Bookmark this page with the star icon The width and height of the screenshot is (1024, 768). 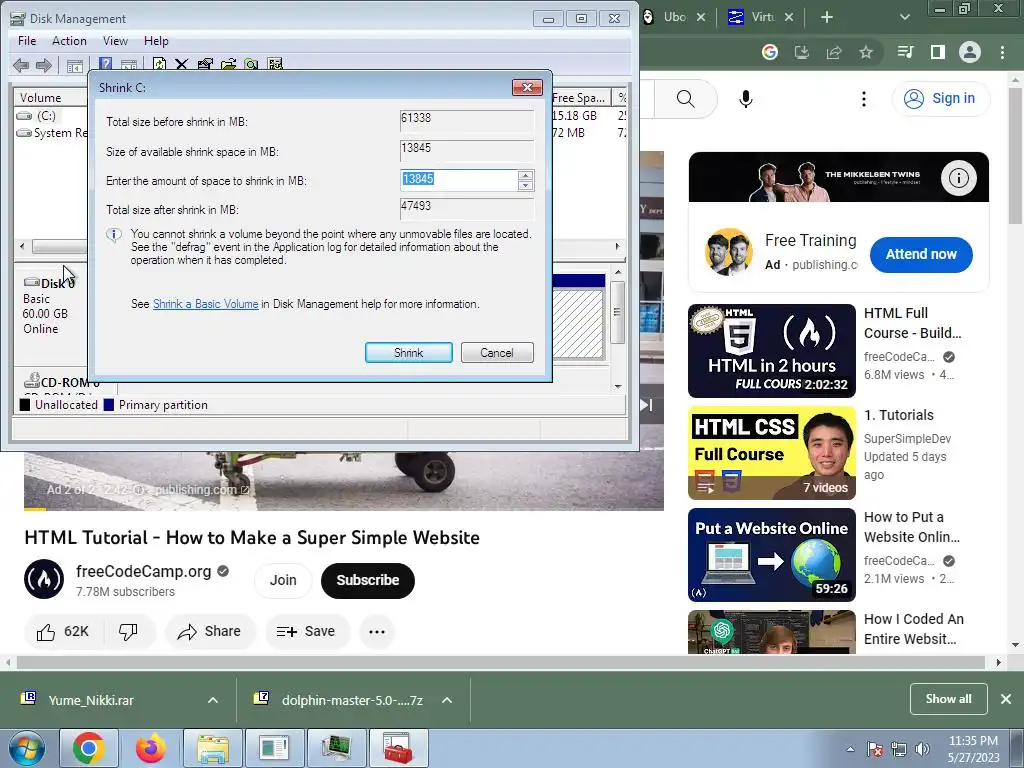(x=866, y=52)
